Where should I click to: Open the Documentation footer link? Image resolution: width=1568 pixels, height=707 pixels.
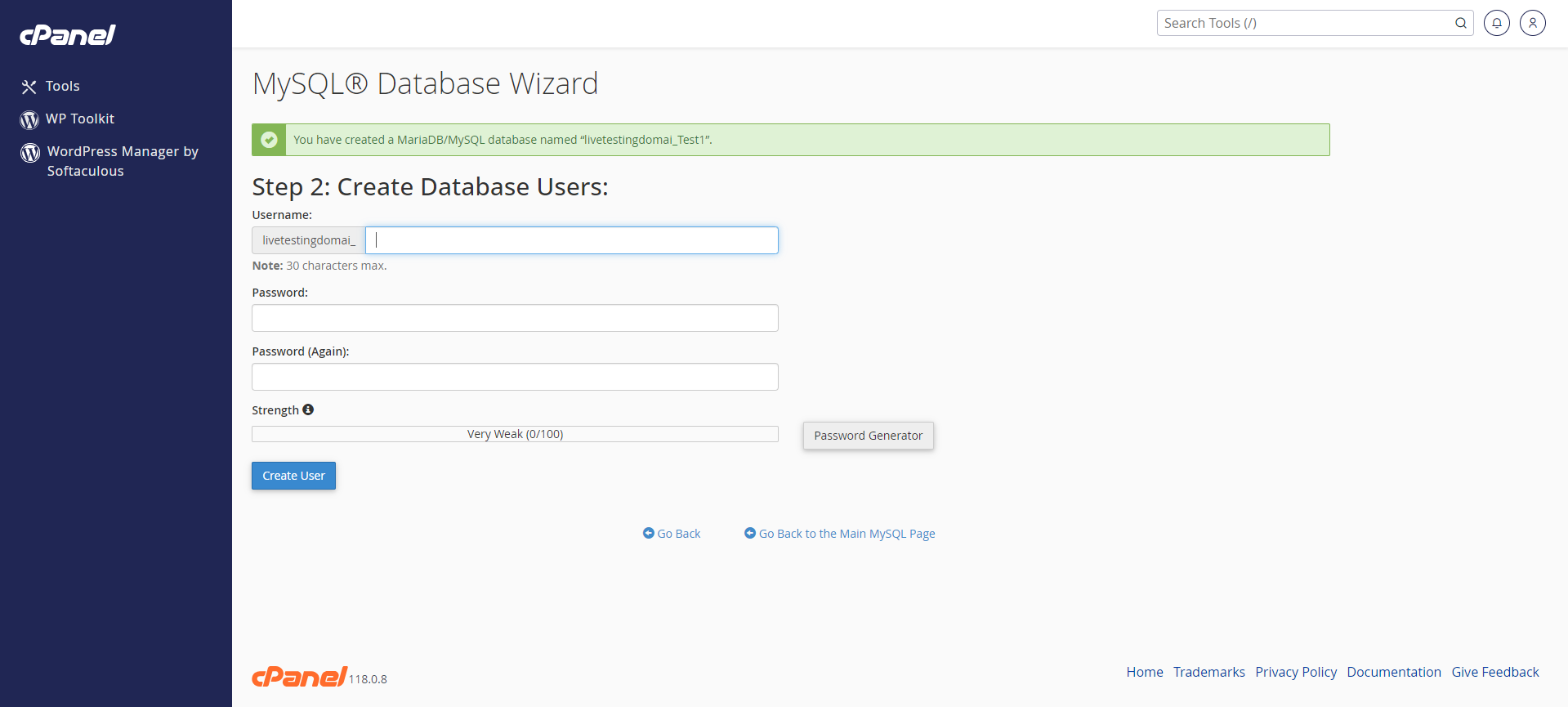tap(1394, 672)
